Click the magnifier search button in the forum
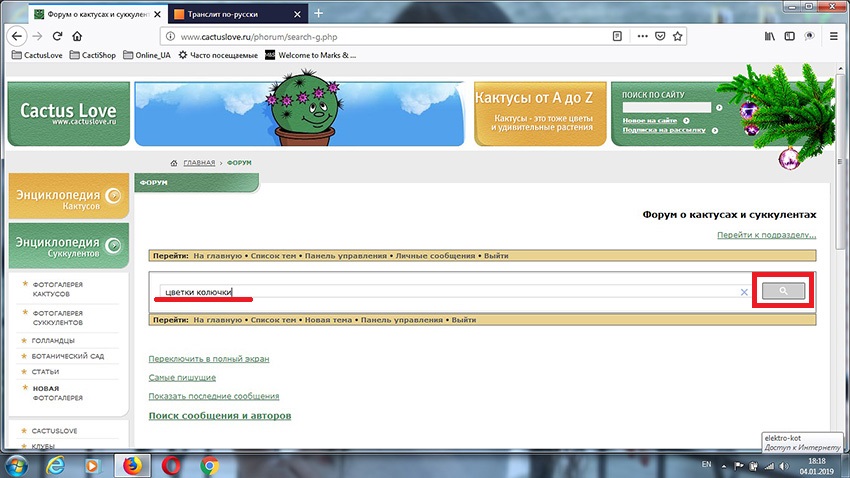 [783, 291]
